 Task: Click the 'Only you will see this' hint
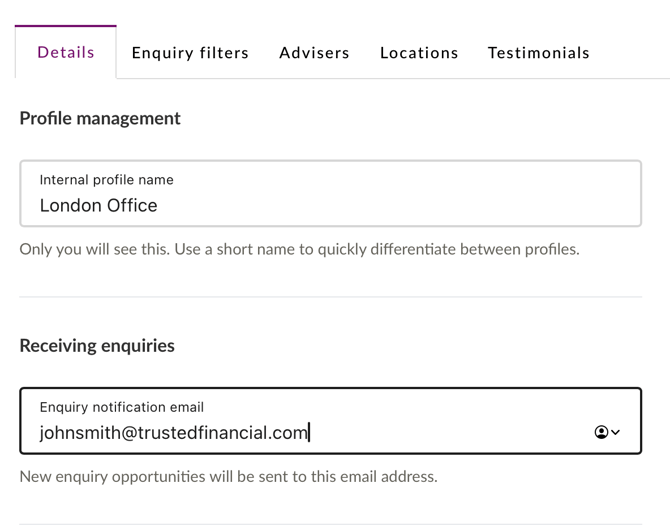pos(299,249)
